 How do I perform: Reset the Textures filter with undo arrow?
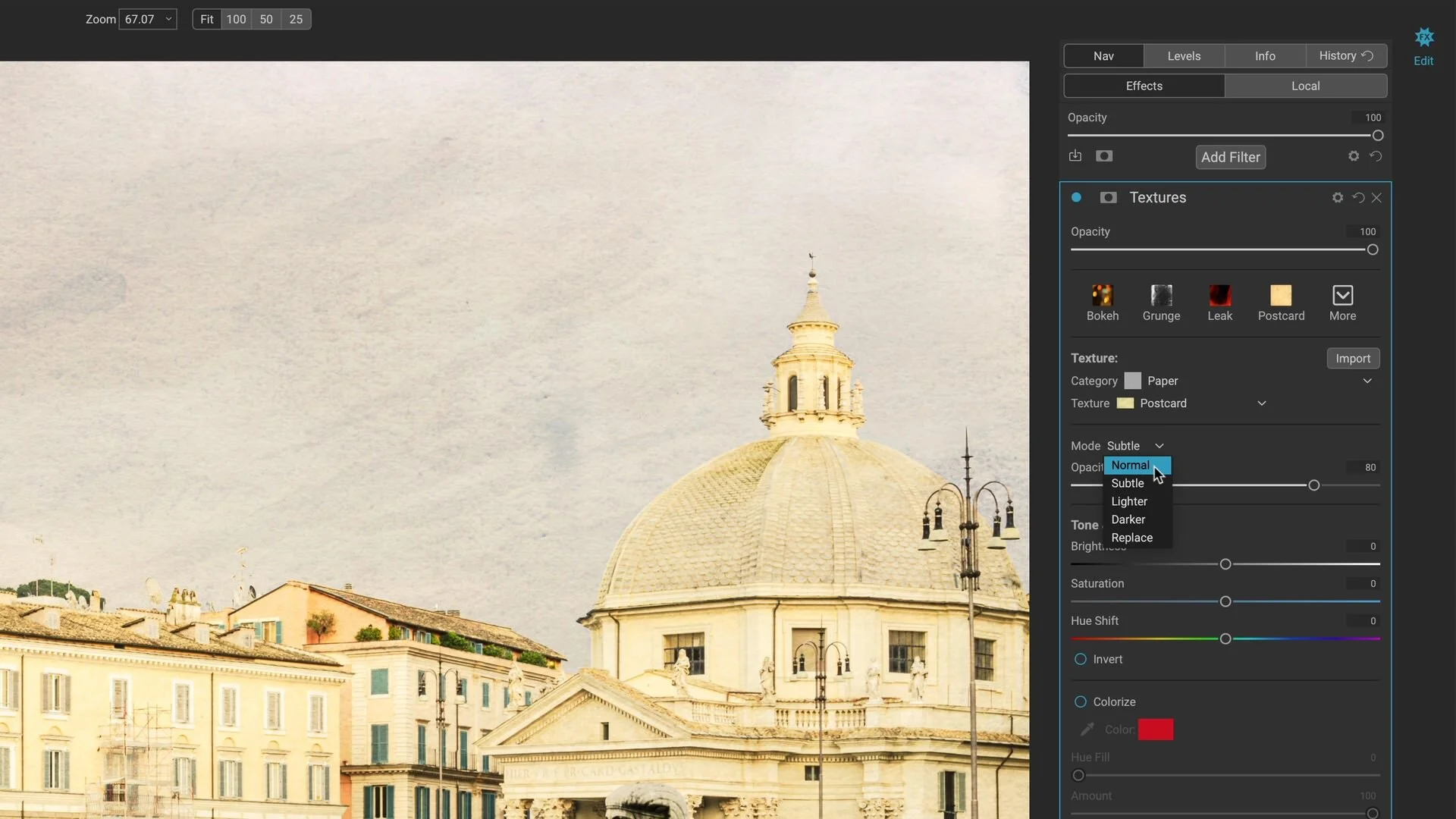pyautogui.click(x=1358, y=197)
